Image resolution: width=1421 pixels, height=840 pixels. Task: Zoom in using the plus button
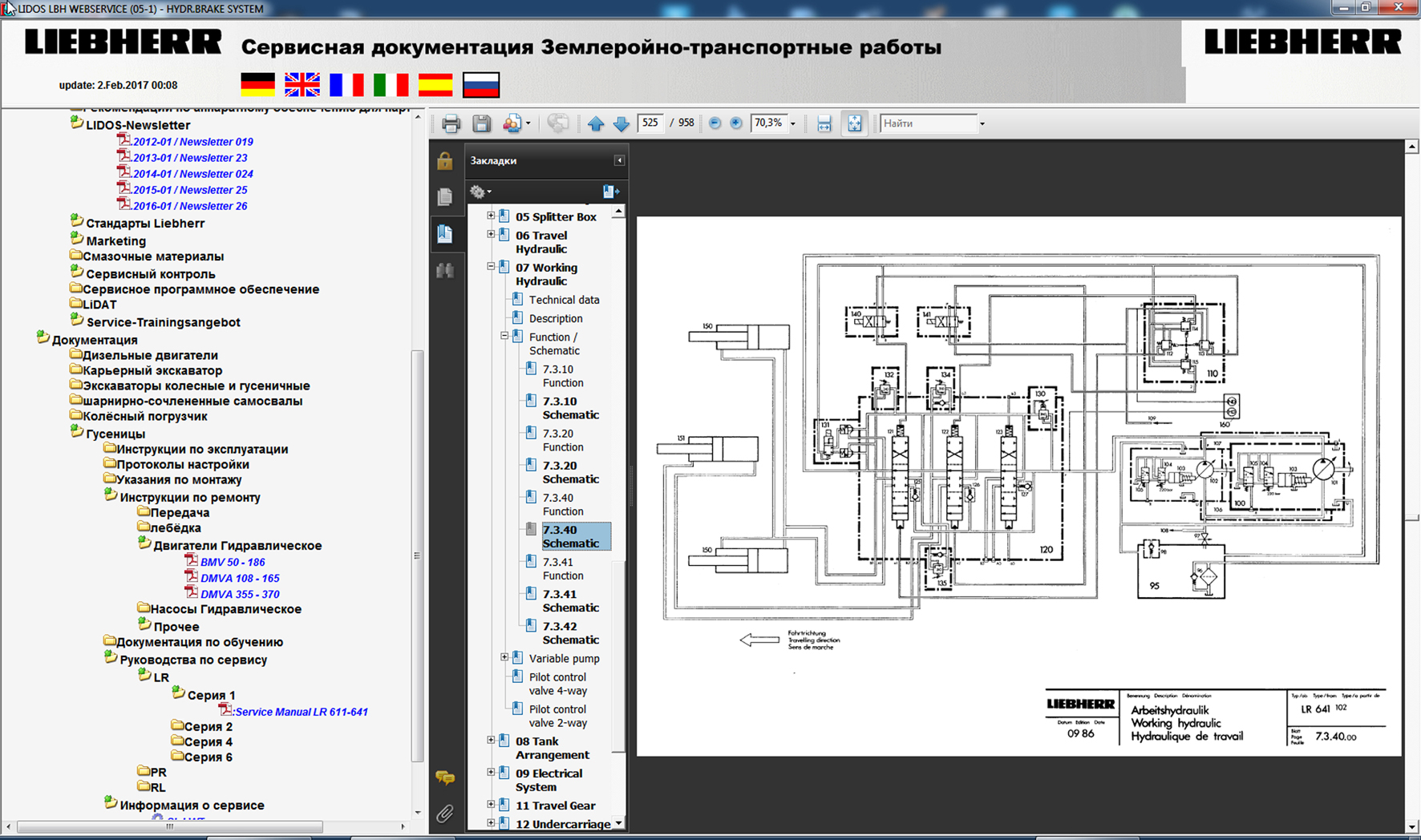pyautogui.click(x=735, y=123)
